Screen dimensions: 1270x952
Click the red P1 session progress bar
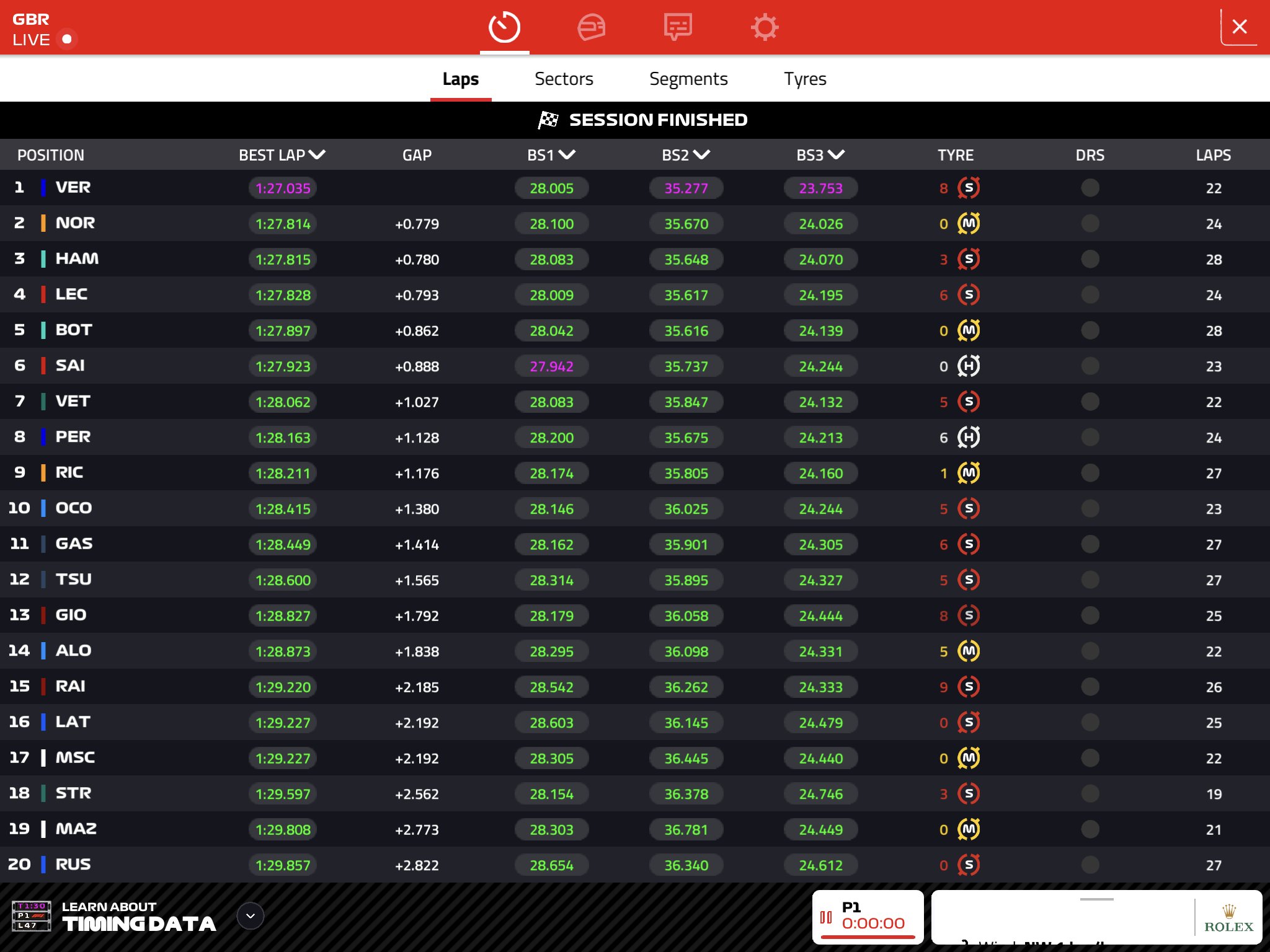[x=868, y=937]
